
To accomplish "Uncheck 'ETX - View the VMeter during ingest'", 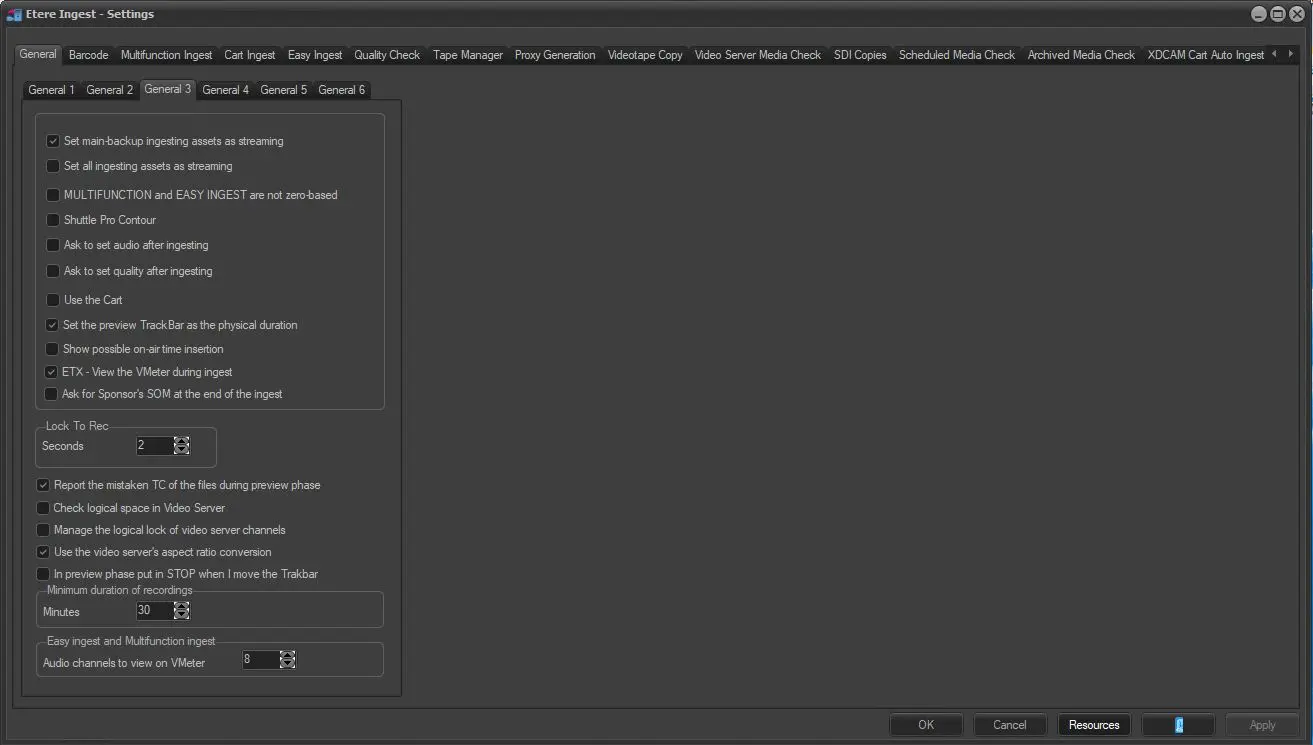I will [52, 372].
